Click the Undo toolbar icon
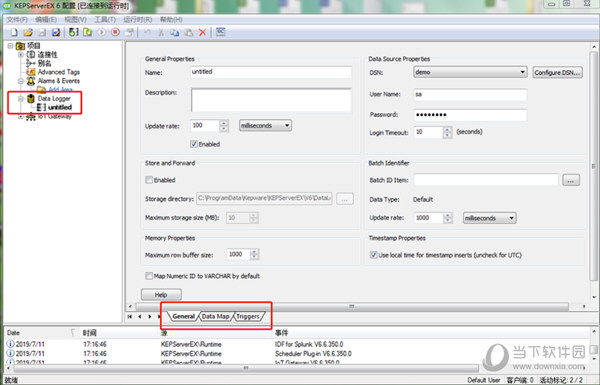 click(x=147, y=33)
